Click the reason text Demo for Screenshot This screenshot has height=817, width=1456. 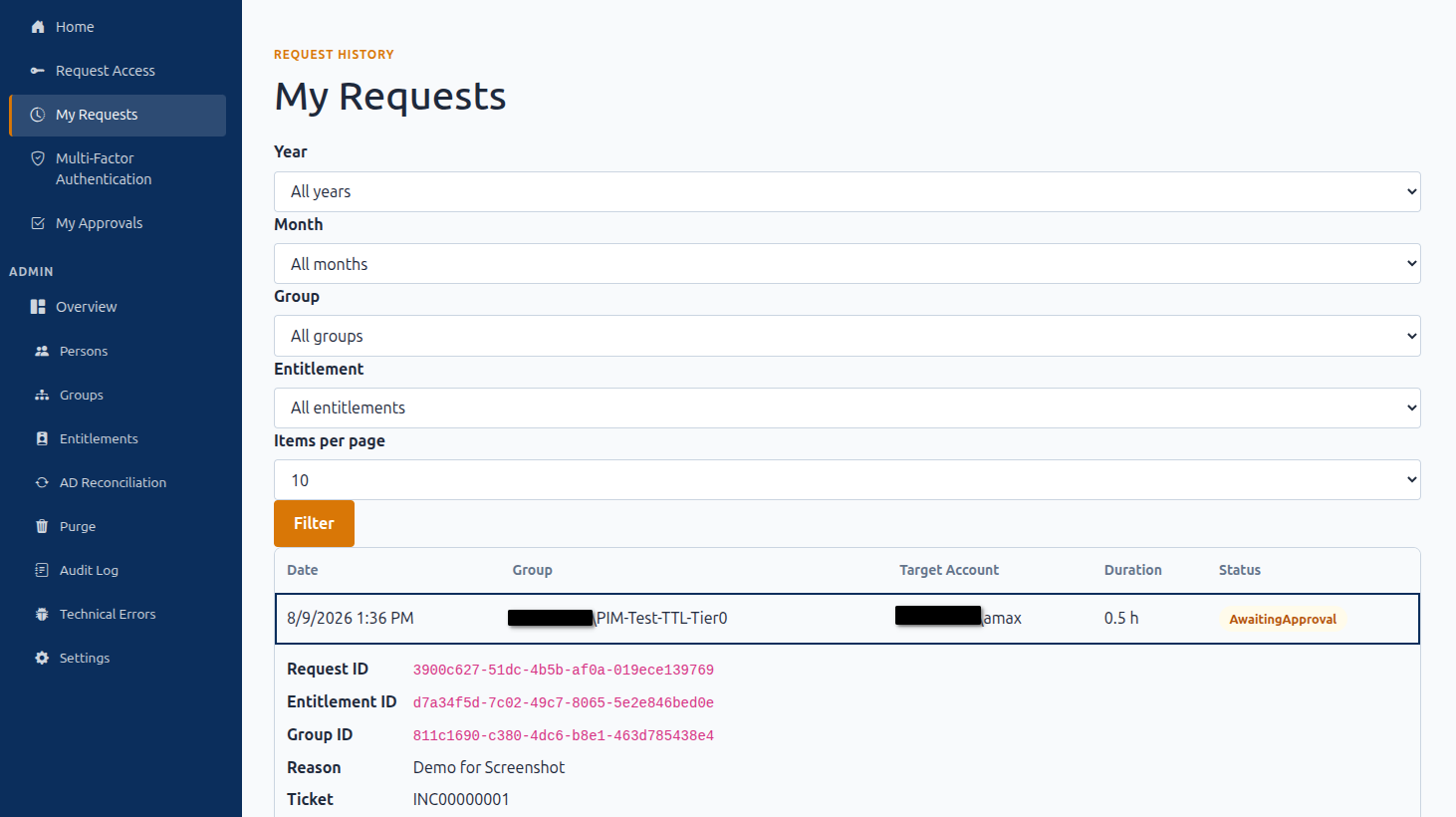pos(489,767)
